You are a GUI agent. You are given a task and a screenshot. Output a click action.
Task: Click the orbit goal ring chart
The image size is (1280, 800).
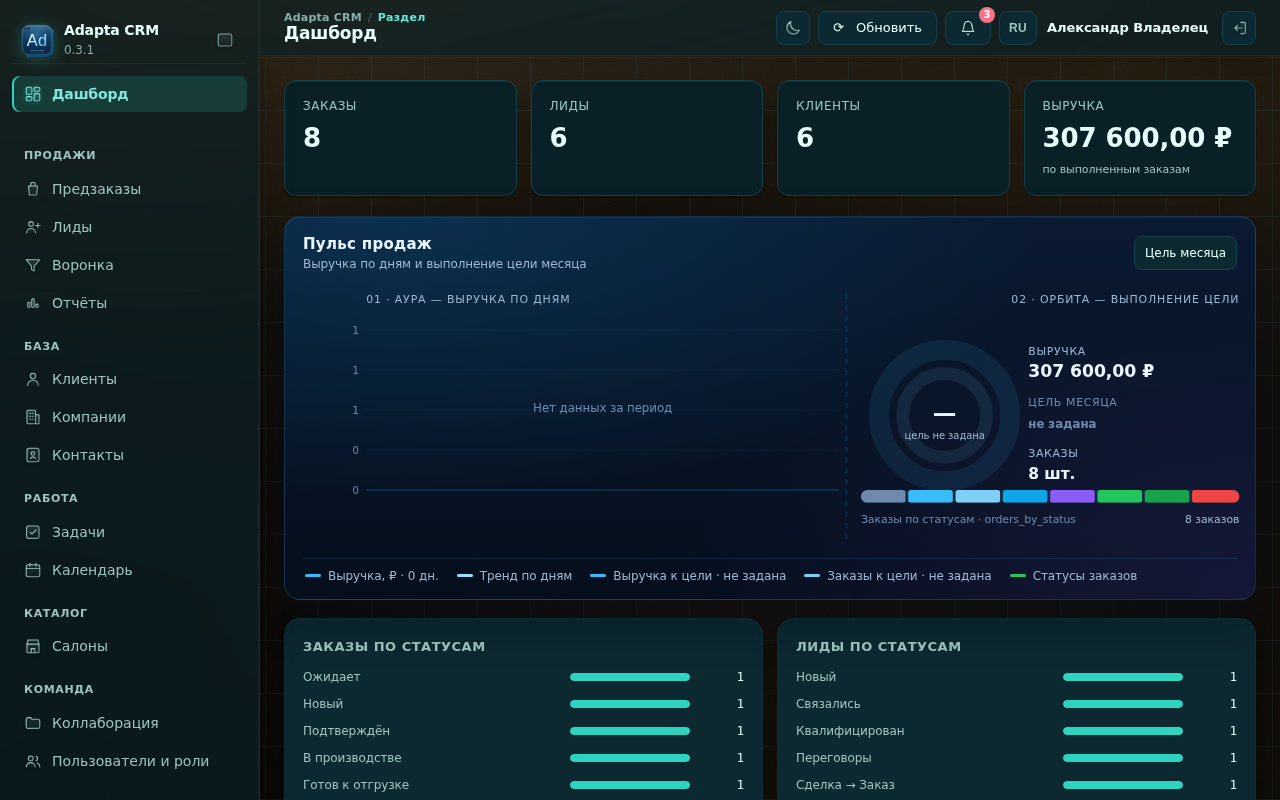click(x=944, y=415)
